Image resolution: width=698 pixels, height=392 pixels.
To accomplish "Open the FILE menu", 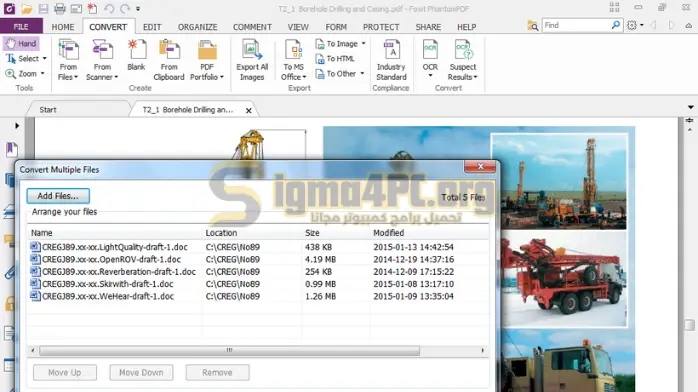I will (21, 27).
